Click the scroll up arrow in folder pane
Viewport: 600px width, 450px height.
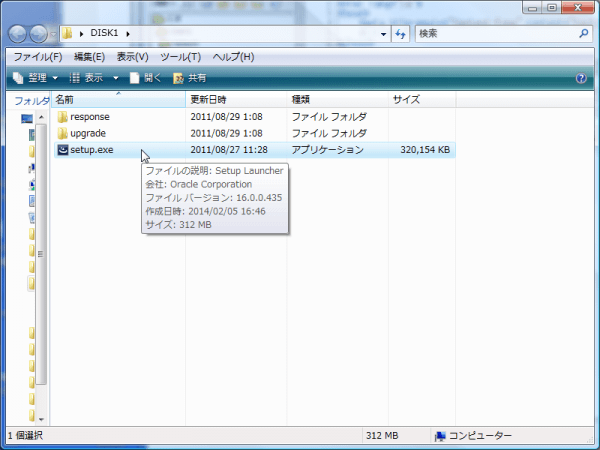point(41,117)
